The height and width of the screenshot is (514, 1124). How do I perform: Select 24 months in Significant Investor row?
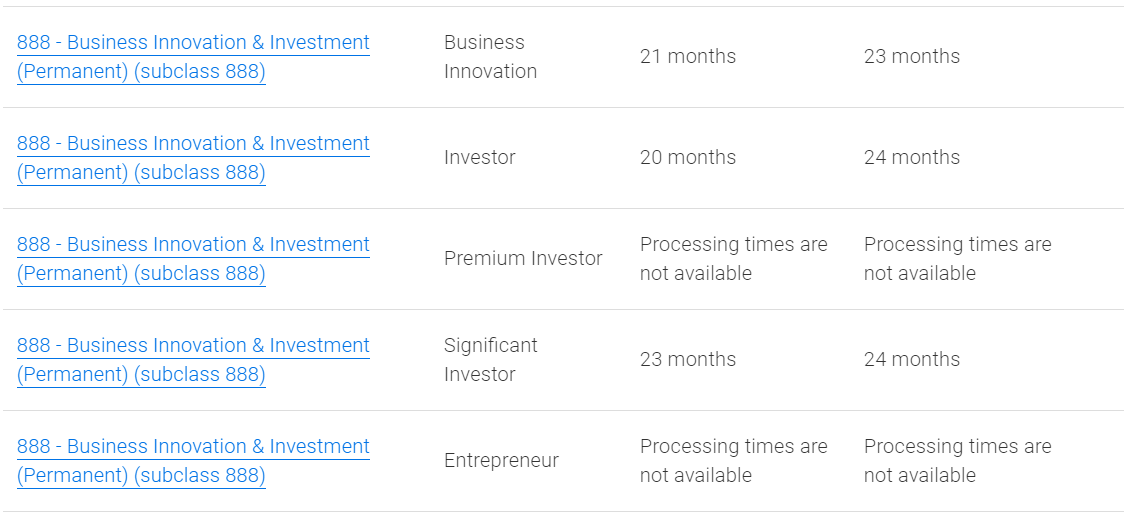(x=912, y=360)
